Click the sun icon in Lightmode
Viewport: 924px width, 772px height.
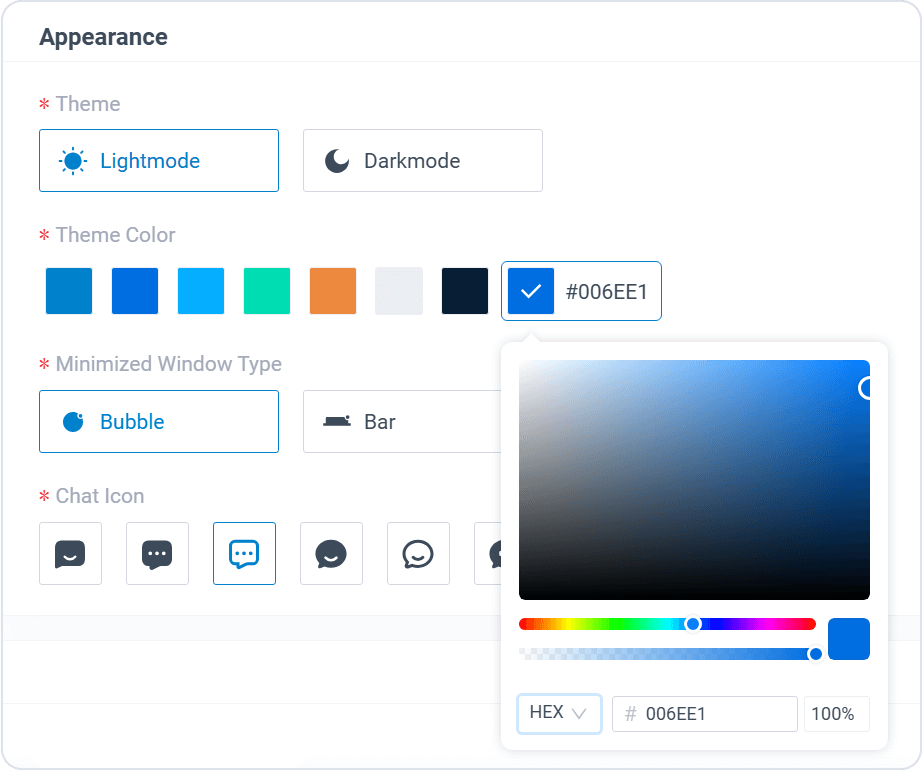pos(73,161)
